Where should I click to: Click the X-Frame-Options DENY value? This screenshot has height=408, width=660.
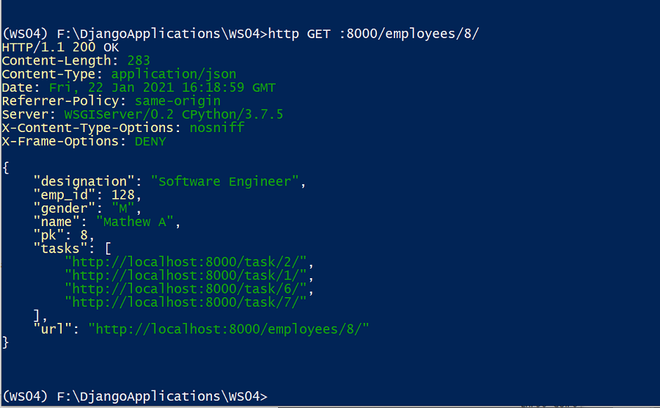156,141
